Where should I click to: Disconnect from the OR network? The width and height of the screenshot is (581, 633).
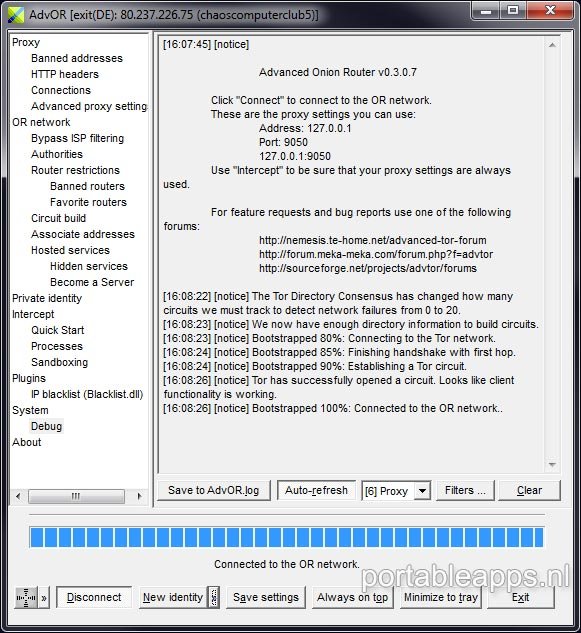94,597
